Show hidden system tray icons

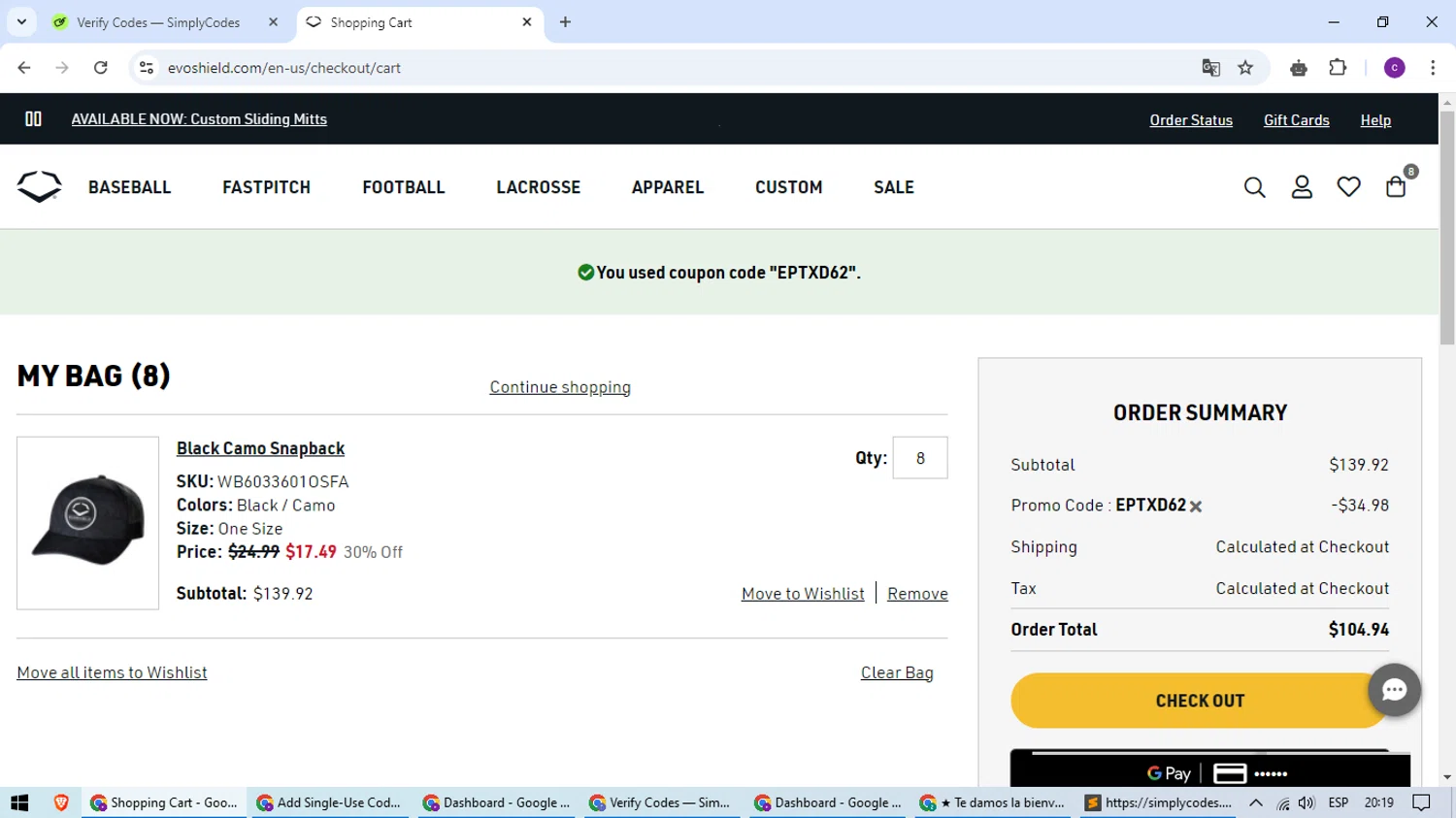tap(1255, 802)
